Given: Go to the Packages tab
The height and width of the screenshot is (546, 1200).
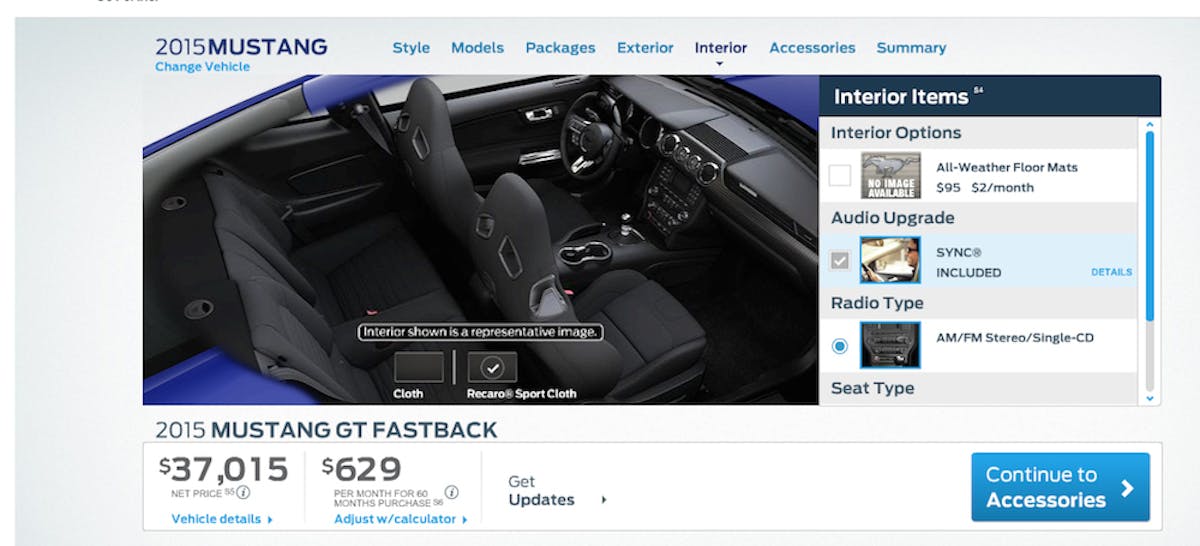Looking at the screenshot, I should pos(560,48).
